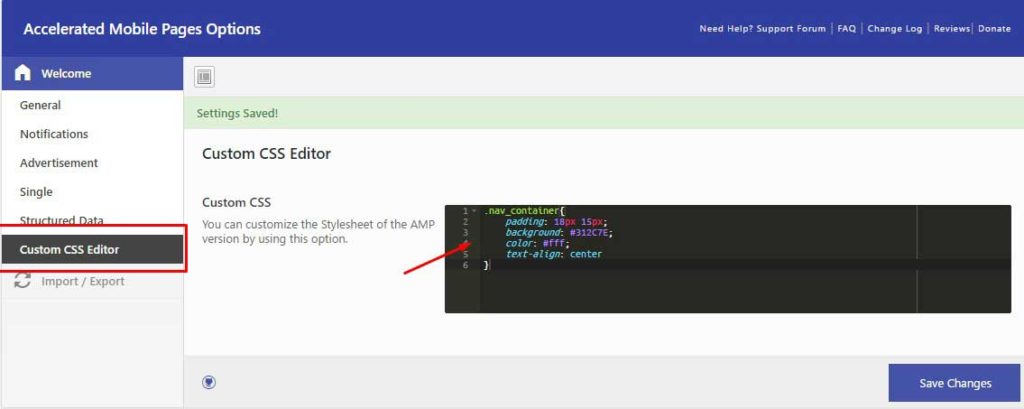The width and height of the screenshot is (1024, 409).
Task: Open the FAQ link
Action: click(x=846, y=29)
